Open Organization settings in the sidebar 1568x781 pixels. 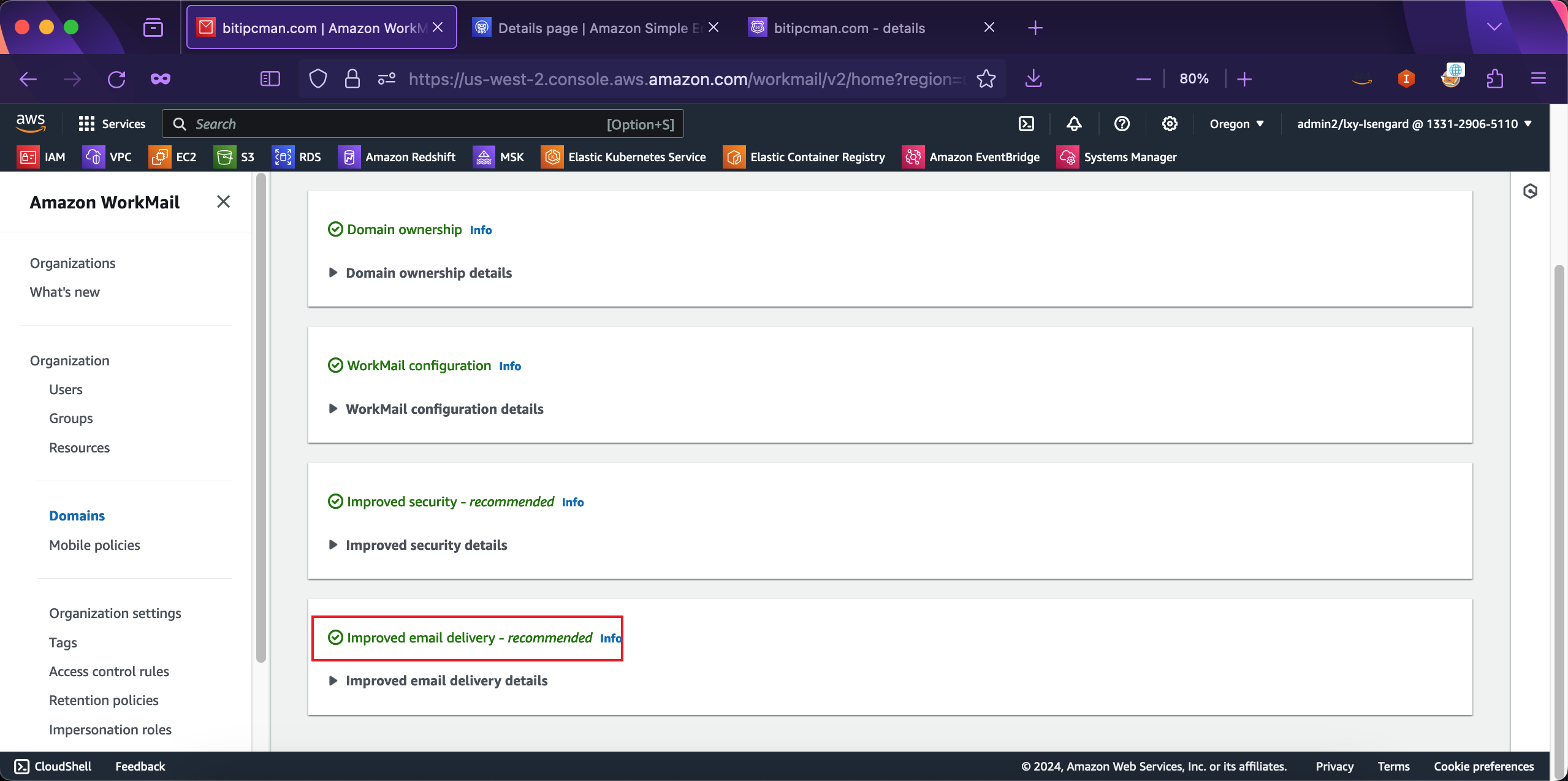(x=115, y=613)
